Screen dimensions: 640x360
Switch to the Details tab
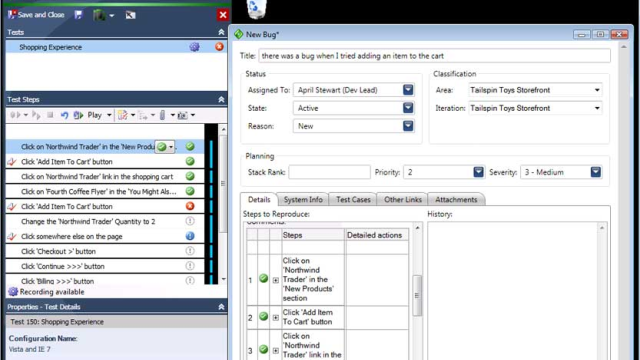pyautogui.click(x=259, y=200)
